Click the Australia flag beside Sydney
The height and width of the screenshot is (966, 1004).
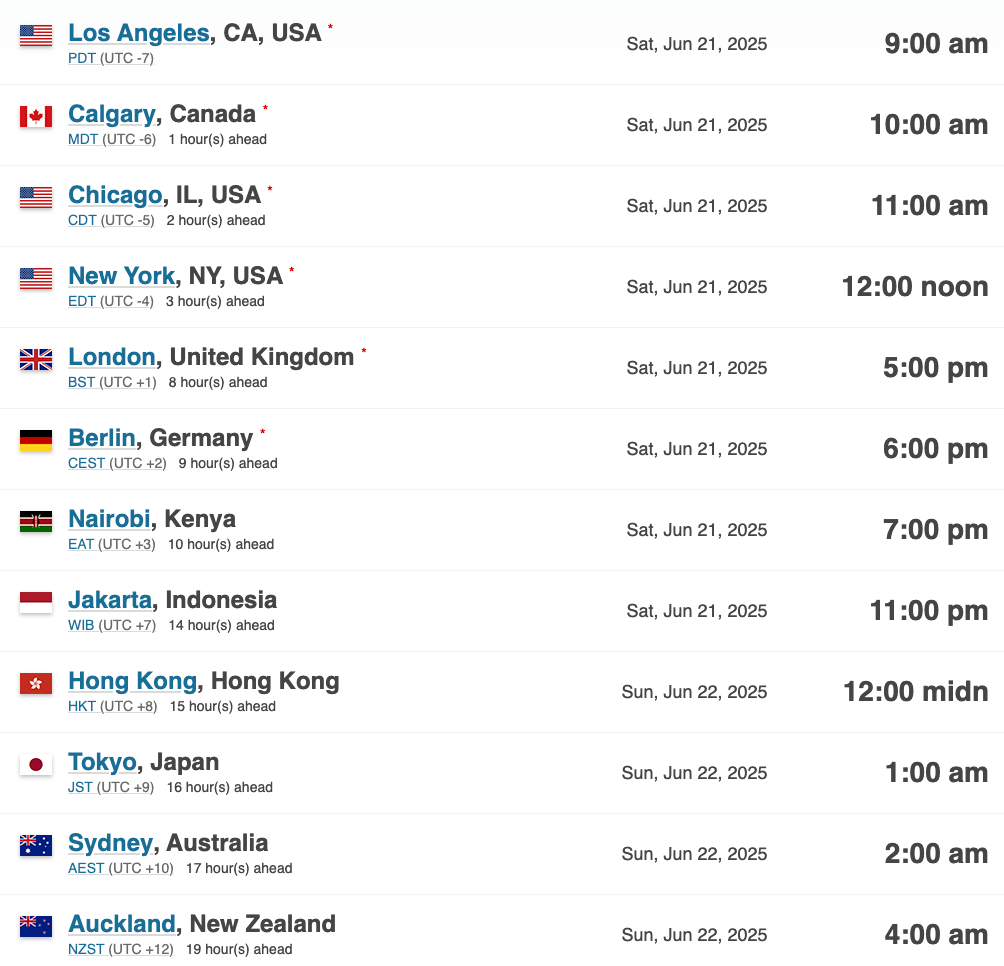[36, 846]
